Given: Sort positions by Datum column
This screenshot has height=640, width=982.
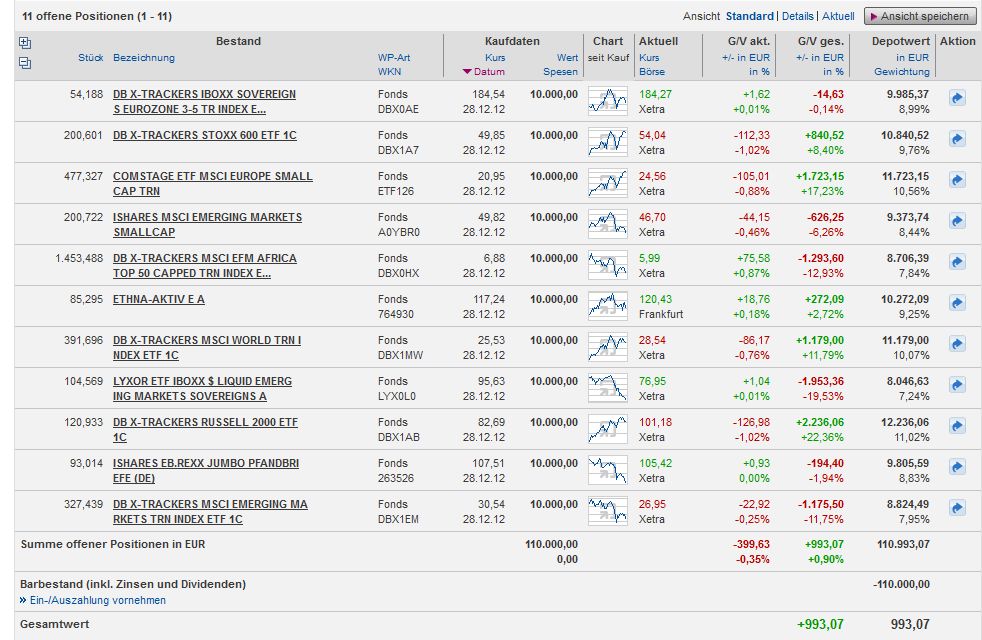Looking at the screenshot, I should click(489, 72).
